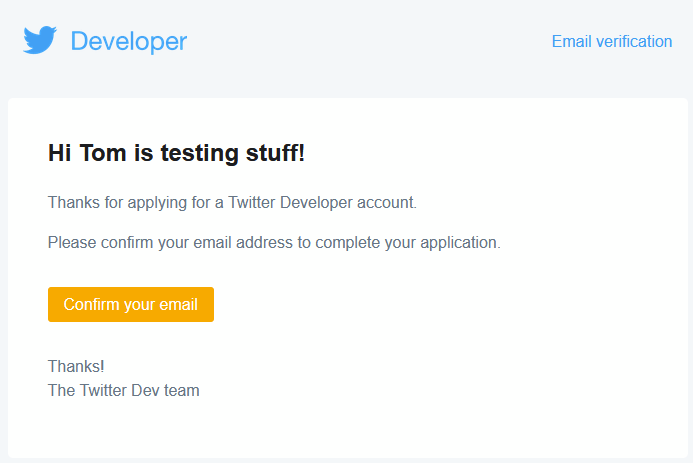Click the Email verification link
Image resolution: width=693 pixels, height=463 pixels.
[611, 41]
